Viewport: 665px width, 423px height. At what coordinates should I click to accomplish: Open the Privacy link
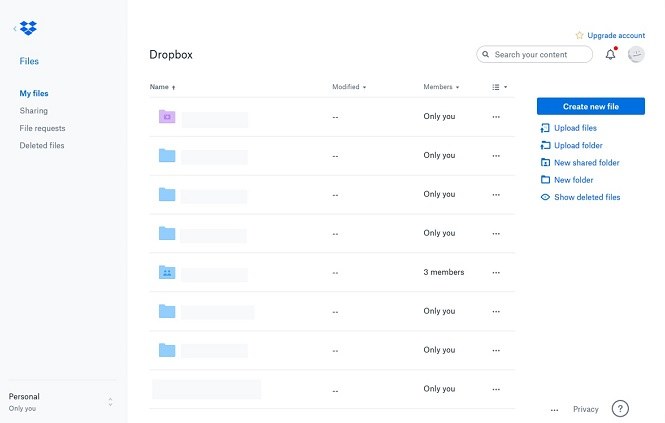586,409
